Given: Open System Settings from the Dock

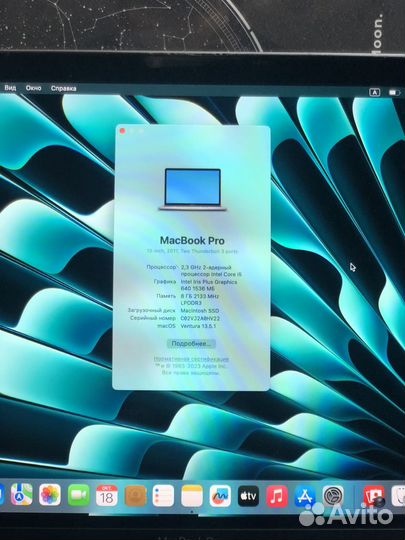Looking at the screenshot, I should coord(333,496).
